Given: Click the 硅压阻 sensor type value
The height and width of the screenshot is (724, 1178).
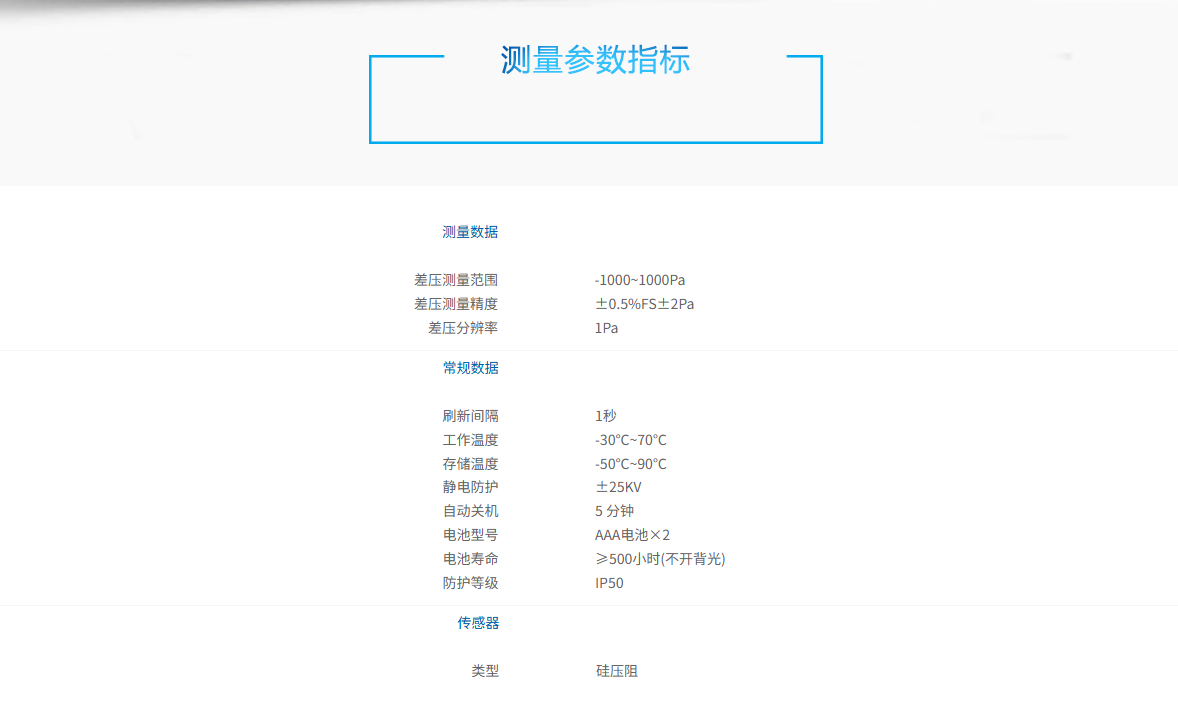Looking at the screenshot, I should 616,671.
